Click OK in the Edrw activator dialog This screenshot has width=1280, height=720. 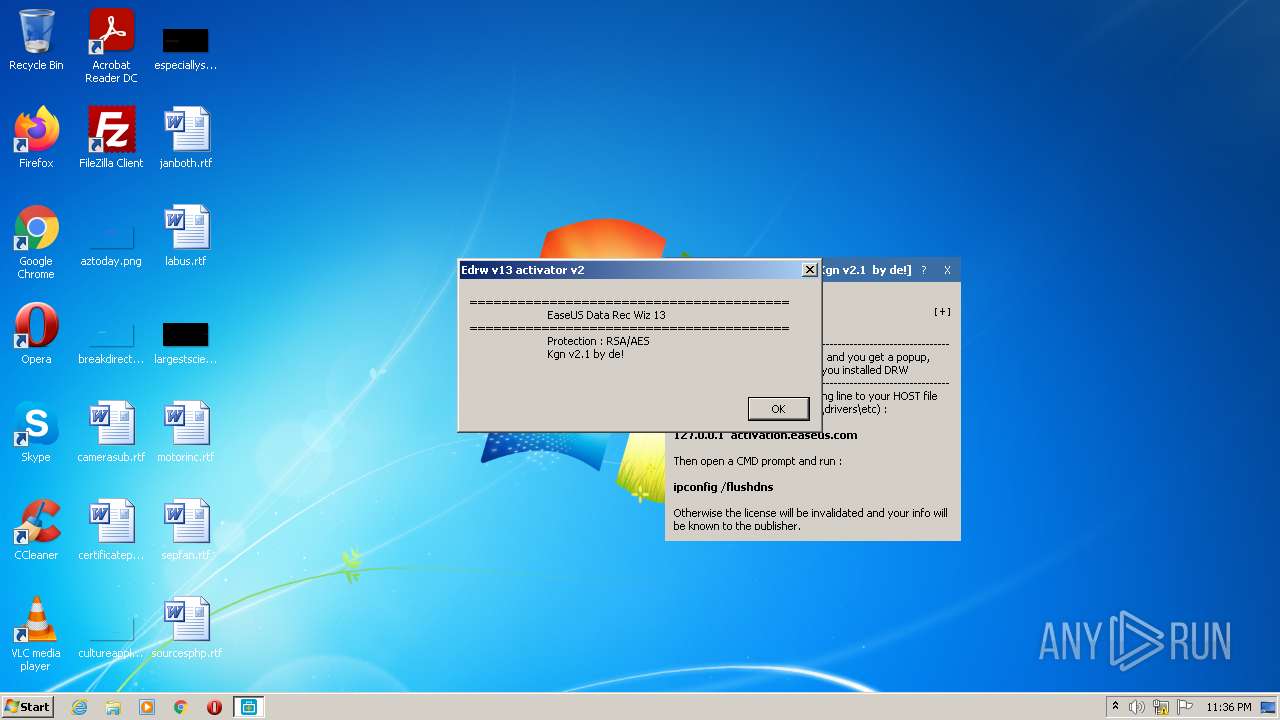[x=778, y=408]
